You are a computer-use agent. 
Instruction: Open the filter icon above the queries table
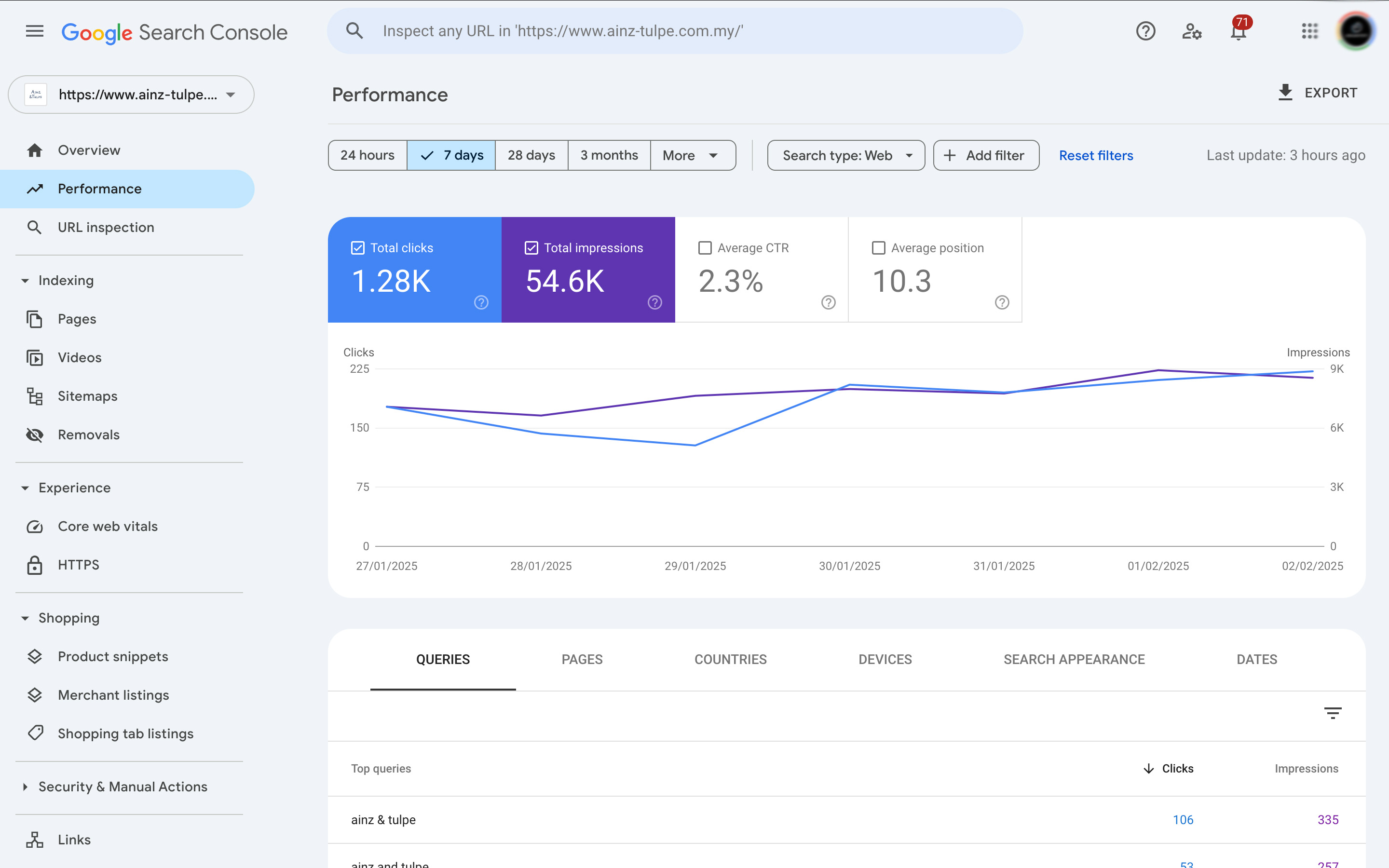click(1334, 713)
